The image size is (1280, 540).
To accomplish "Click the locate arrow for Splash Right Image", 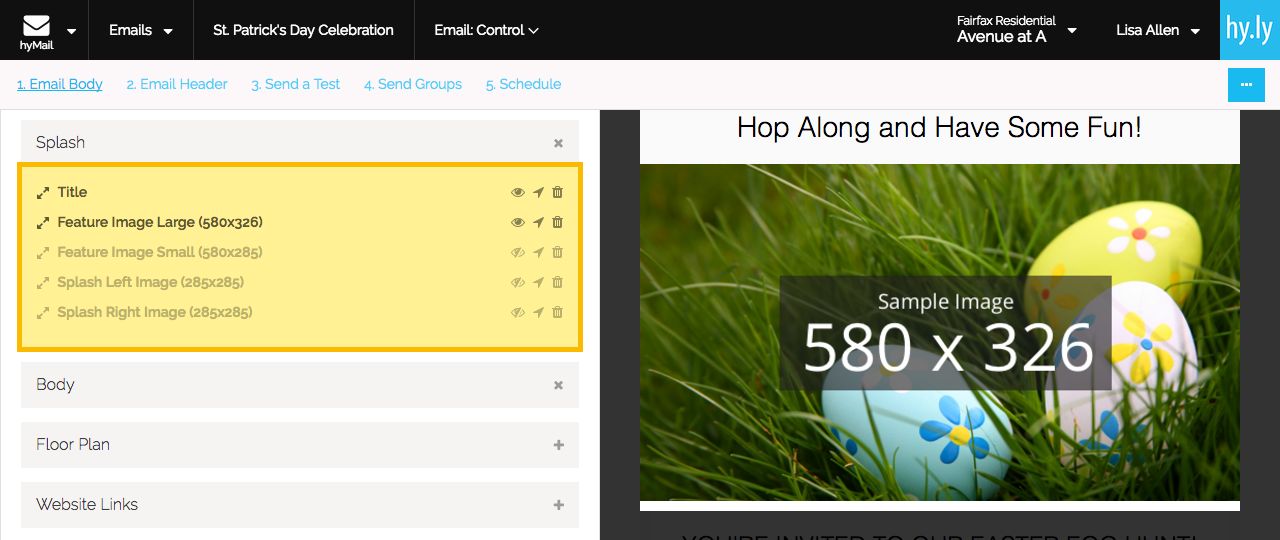I will (x=538, y=312).
